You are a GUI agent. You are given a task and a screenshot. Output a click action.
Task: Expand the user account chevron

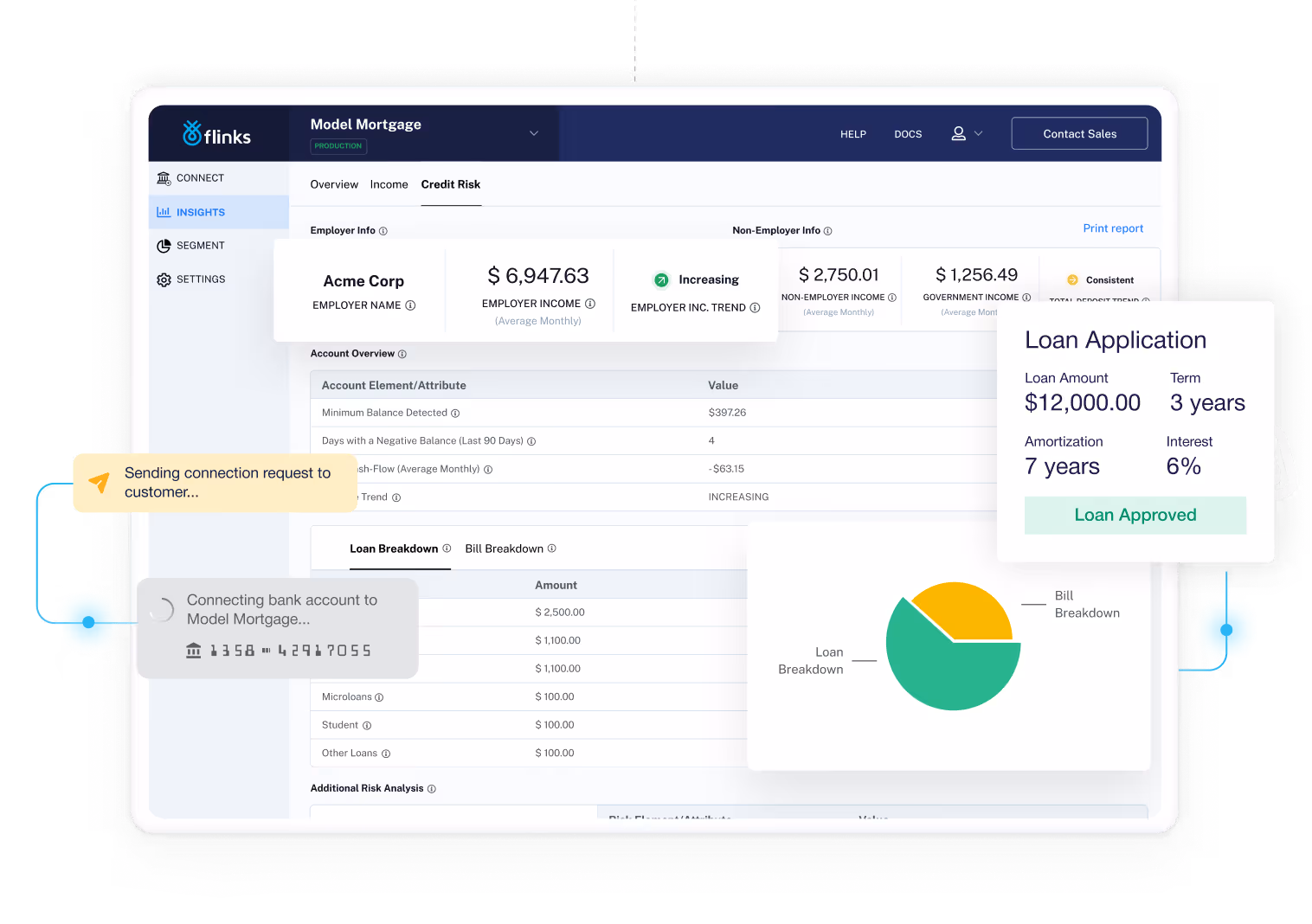click(979, 133)
